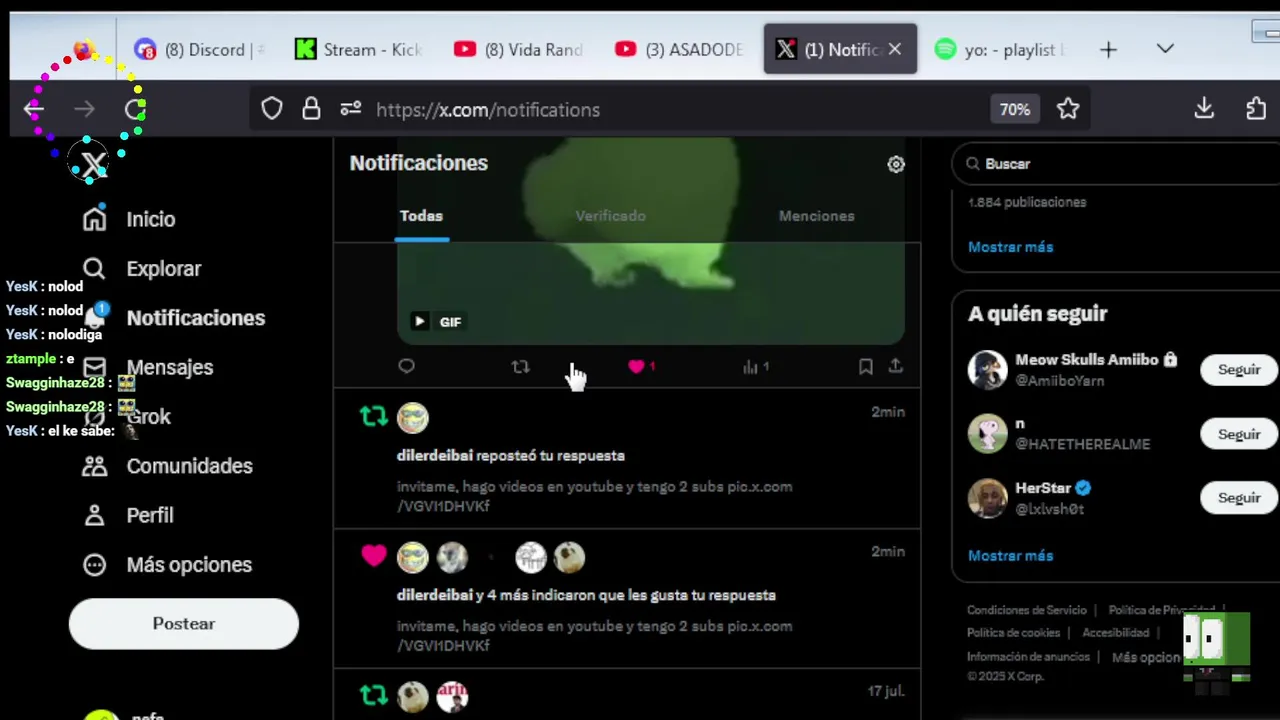Open Información de anuncios link
The width and height of the screenshot is (1280, 720).
1028,657
